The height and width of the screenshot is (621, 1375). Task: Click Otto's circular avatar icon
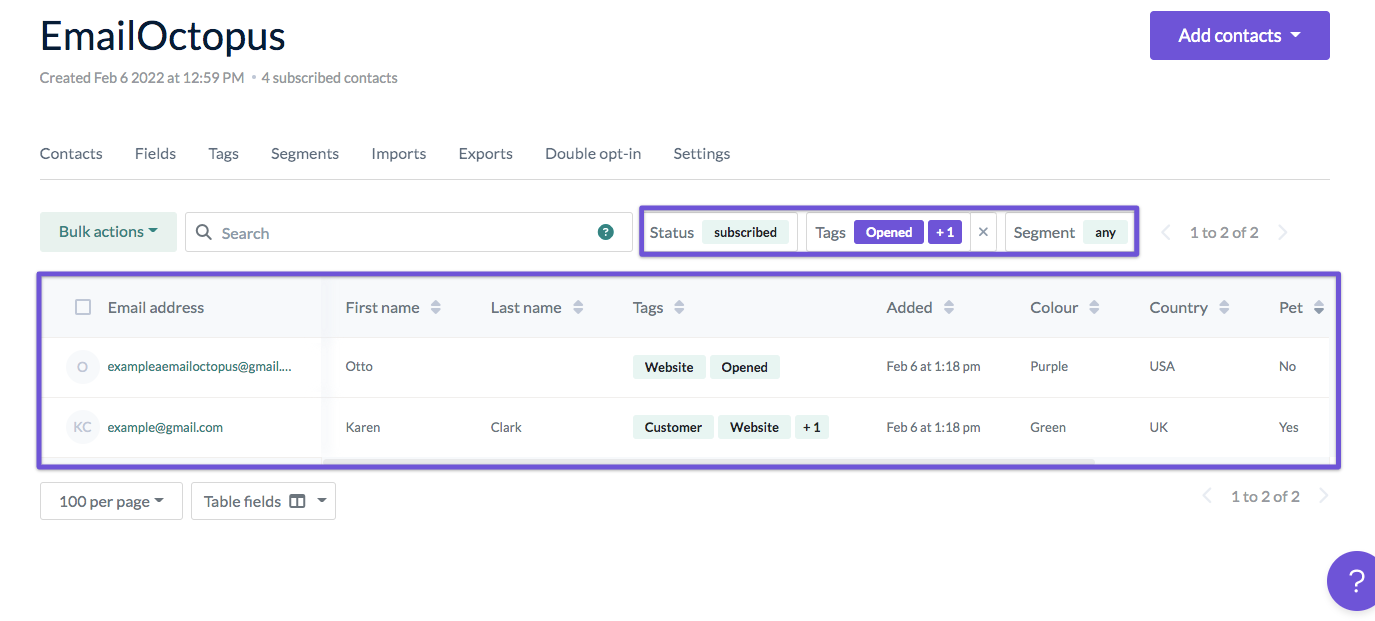pyautogui.click(x=82, y=367)
